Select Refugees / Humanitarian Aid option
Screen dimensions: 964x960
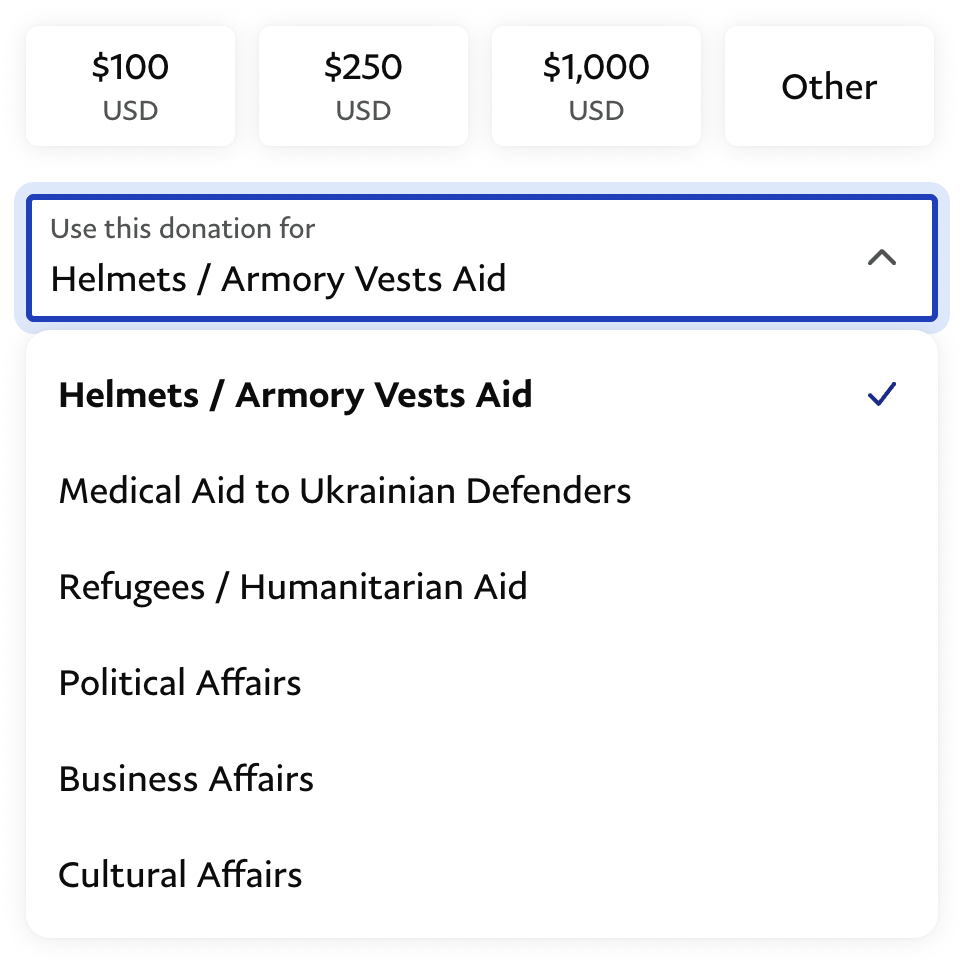(x=293, y=587)
